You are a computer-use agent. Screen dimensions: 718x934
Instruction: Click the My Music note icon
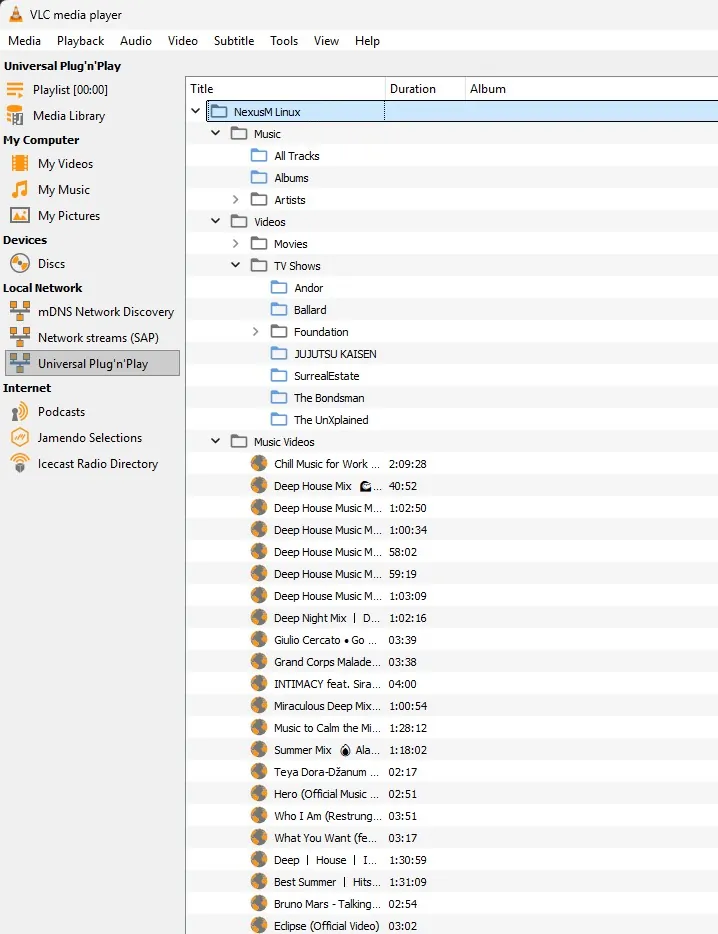pos(20,189)
